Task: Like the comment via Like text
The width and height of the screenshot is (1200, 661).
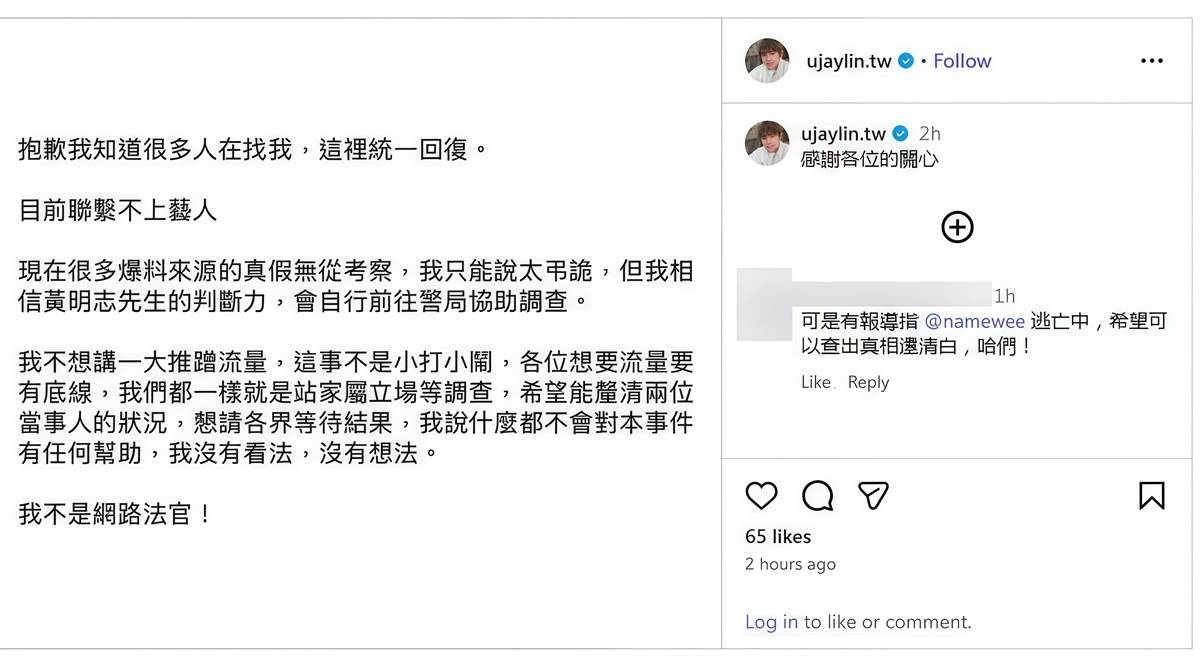Action: tap(815, 382)
